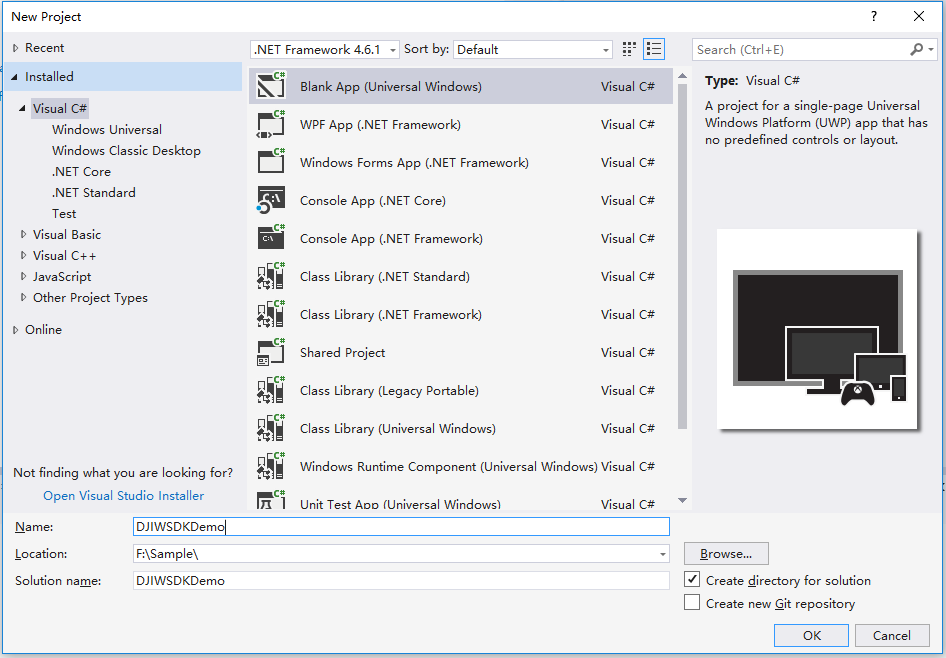Click the Console App (.NET Framework) icon
The image size is (946, 658).
tap(271, 238)
